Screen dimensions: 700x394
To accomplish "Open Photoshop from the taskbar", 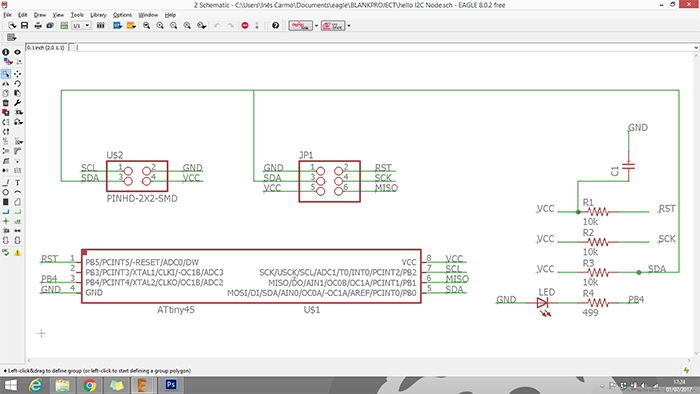I will [171, 385].
